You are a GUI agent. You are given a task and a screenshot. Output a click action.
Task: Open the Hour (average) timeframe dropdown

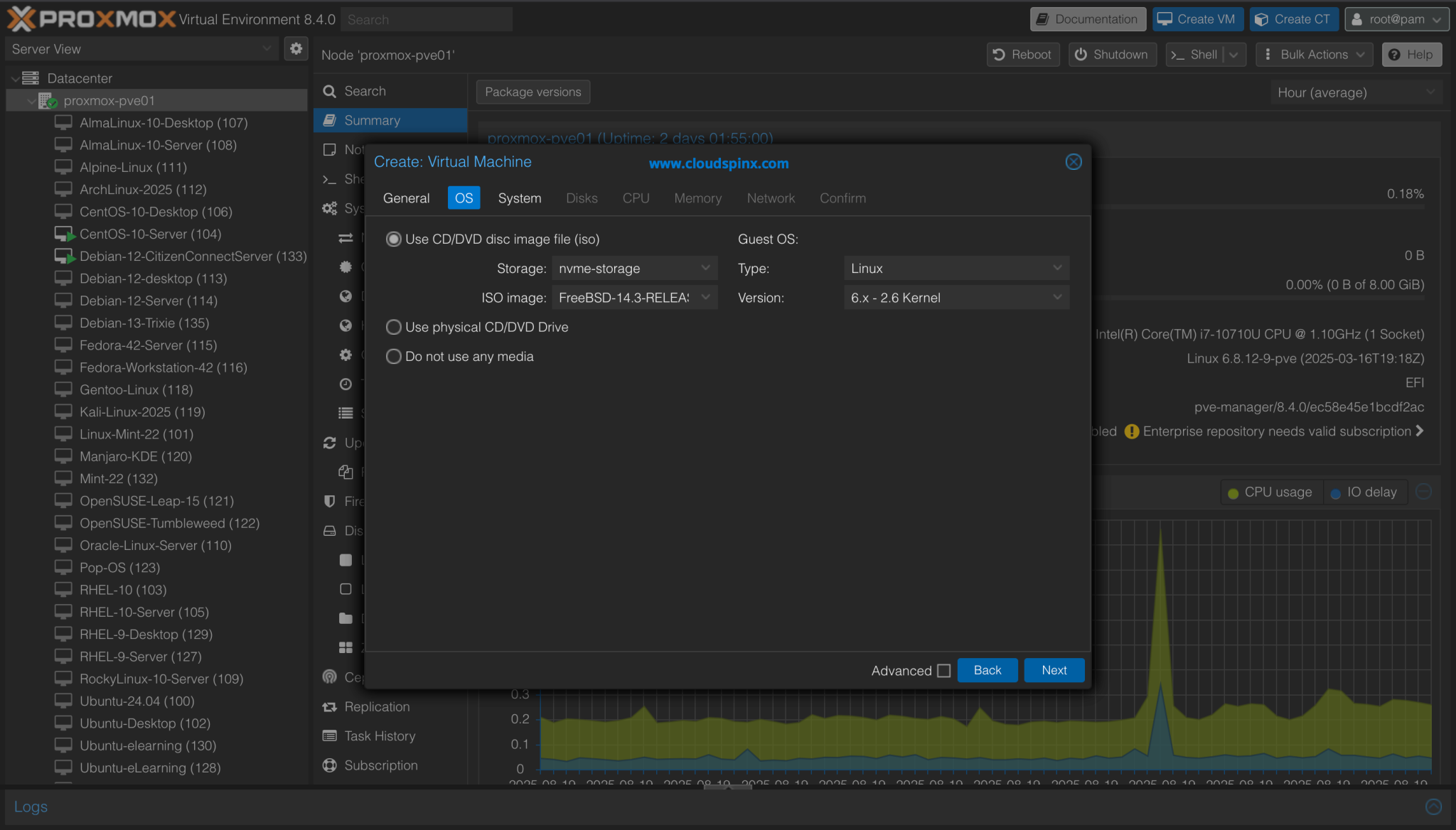(1356, 92)
